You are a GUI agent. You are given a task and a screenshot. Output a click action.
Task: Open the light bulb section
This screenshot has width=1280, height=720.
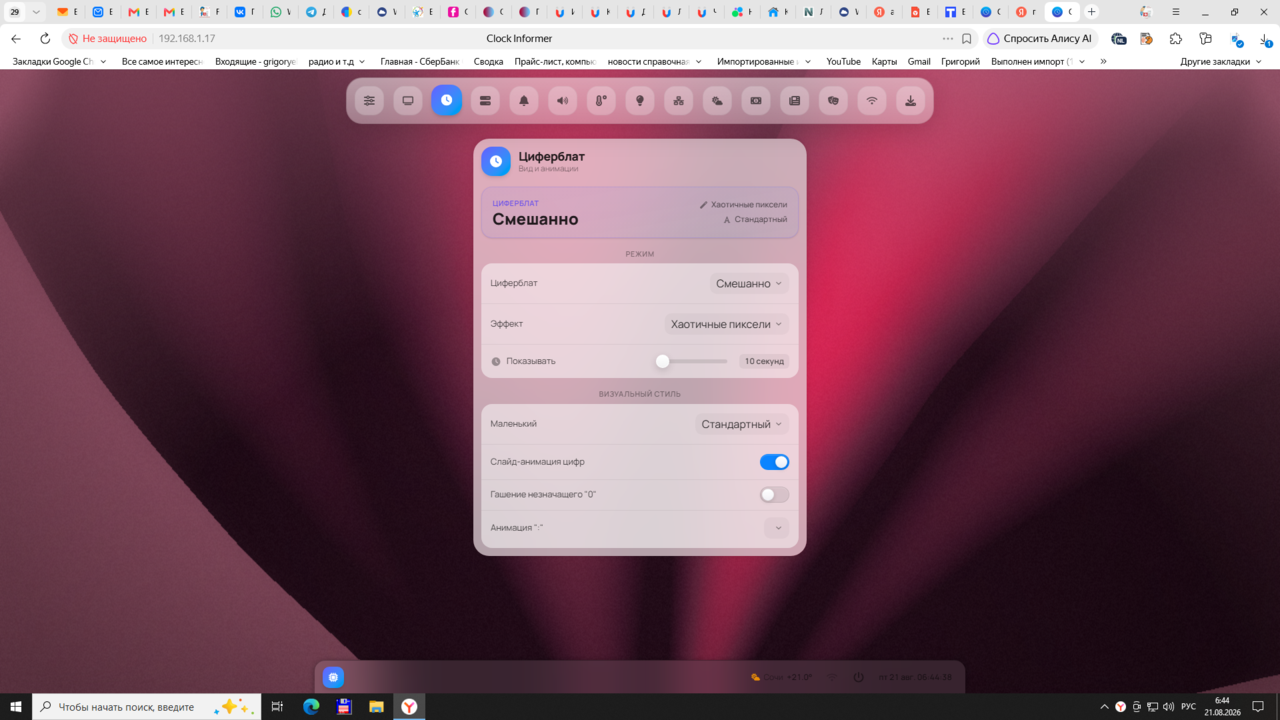coord(640,101)
